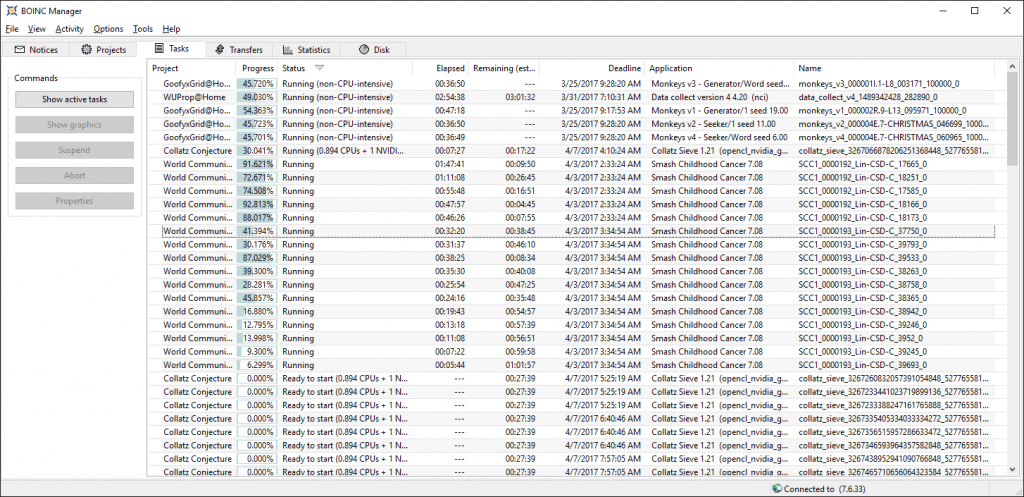Click the 87.029% progress bar
Viewport: 1024px width, 497px height.
(257, 258)
